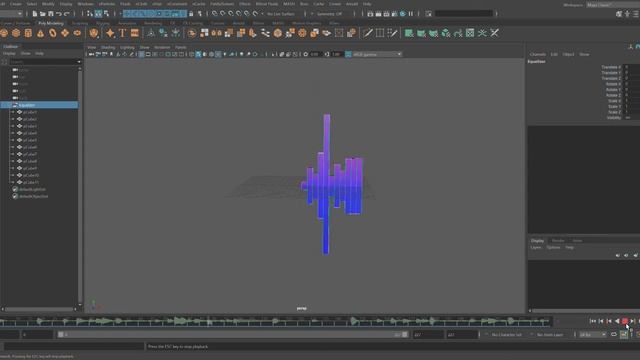Click the sidebar toggle icon at top right
The width and height of the screenshot is (640, 360).
point(636,13)
